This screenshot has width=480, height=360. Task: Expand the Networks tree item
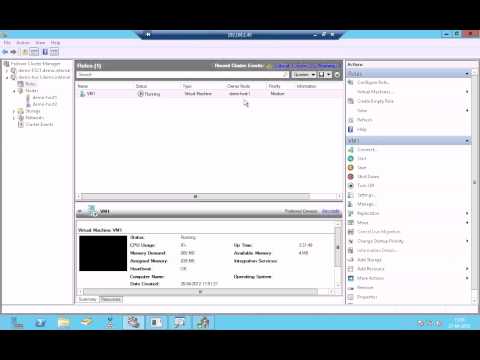coord(14,118)
